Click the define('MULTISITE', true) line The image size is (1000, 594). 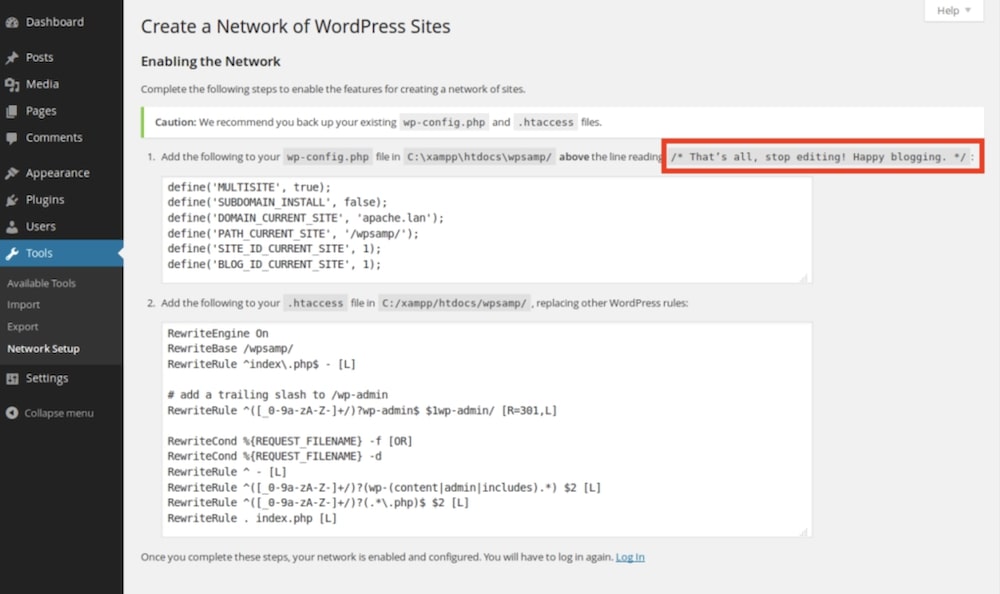[249, 187]
